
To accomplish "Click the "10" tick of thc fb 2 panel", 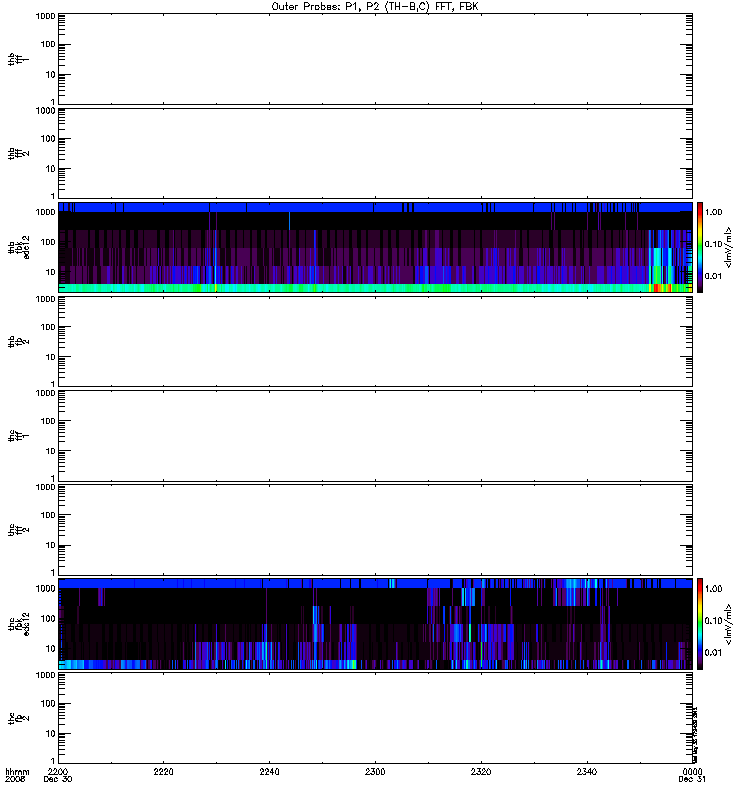I will [50, 734].
